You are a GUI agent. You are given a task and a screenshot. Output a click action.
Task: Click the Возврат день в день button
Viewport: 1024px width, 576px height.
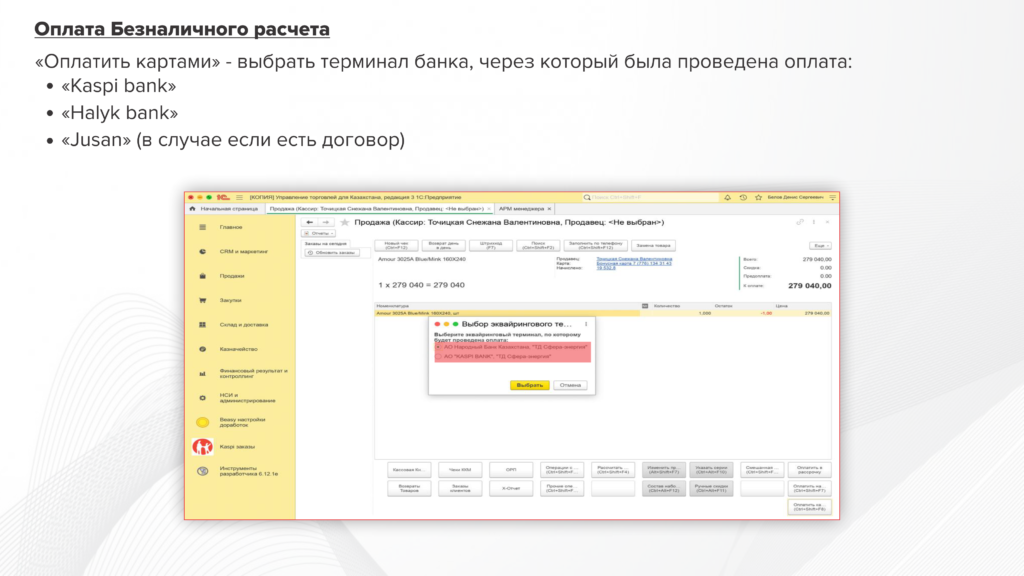click(x=444, y=246)
